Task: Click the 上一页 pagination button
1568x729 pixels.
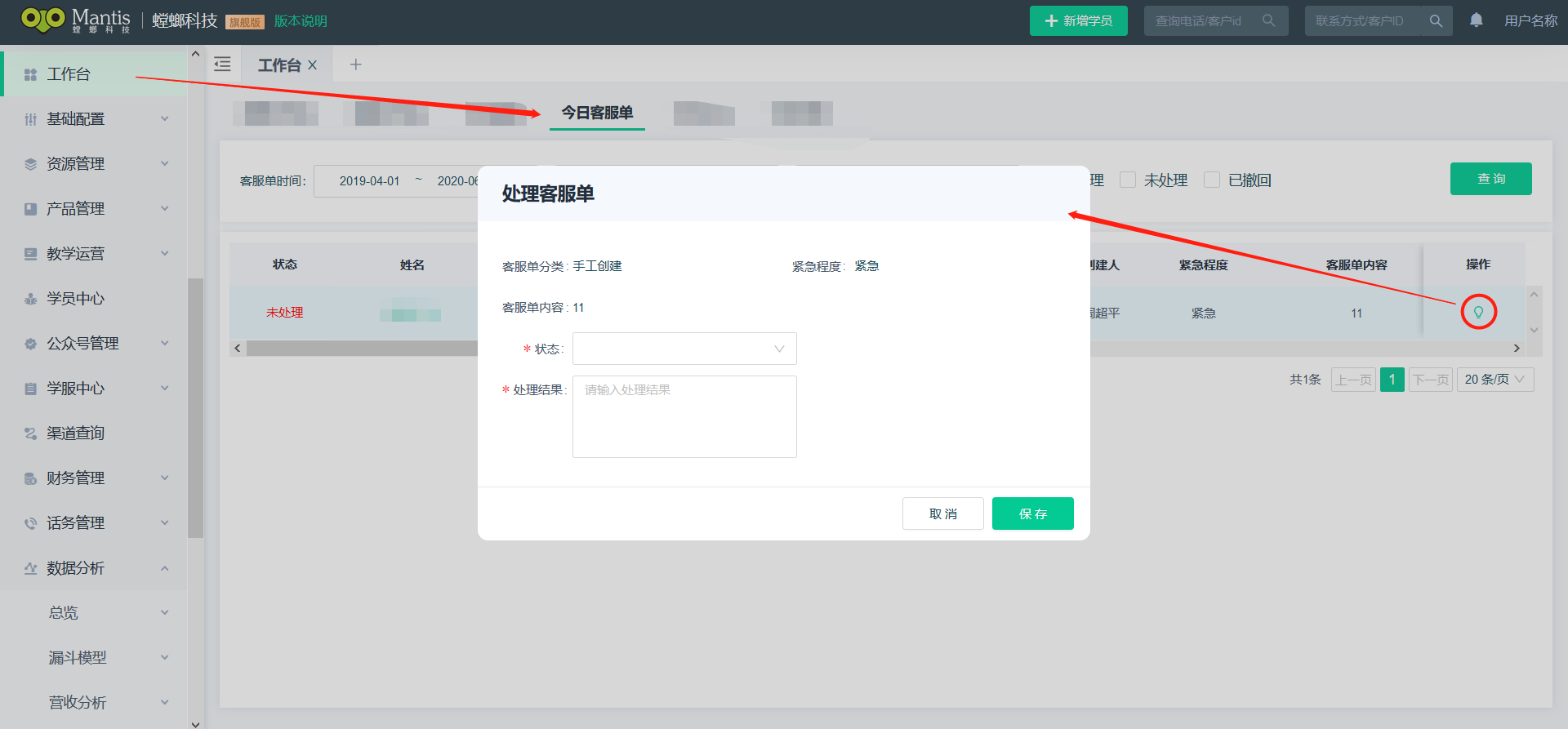Action: tap(1354, 380)
